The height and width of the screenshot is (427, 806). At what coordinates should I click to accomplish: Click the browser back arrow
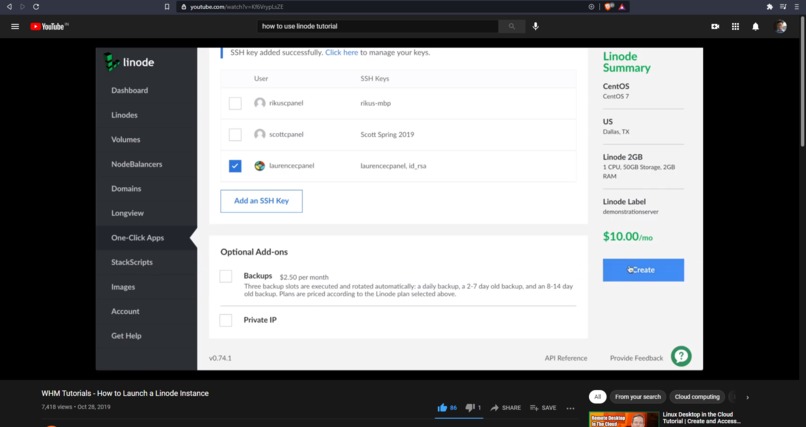[x=9, y=7]
